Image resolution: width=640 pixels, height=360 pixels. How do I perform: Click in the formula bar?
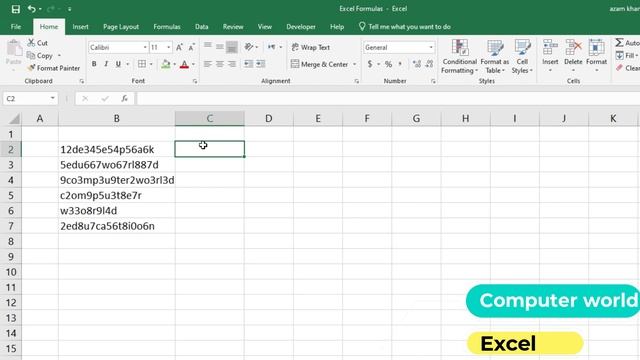pos(388,98)
